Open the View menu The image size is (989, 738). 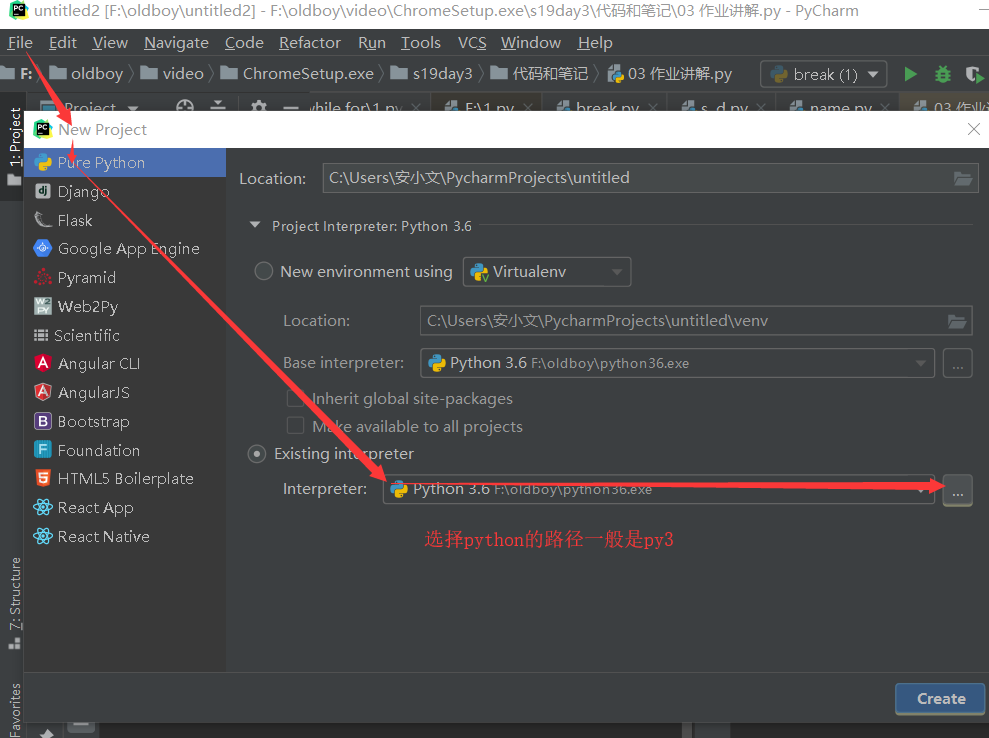(x=110, y=43)
